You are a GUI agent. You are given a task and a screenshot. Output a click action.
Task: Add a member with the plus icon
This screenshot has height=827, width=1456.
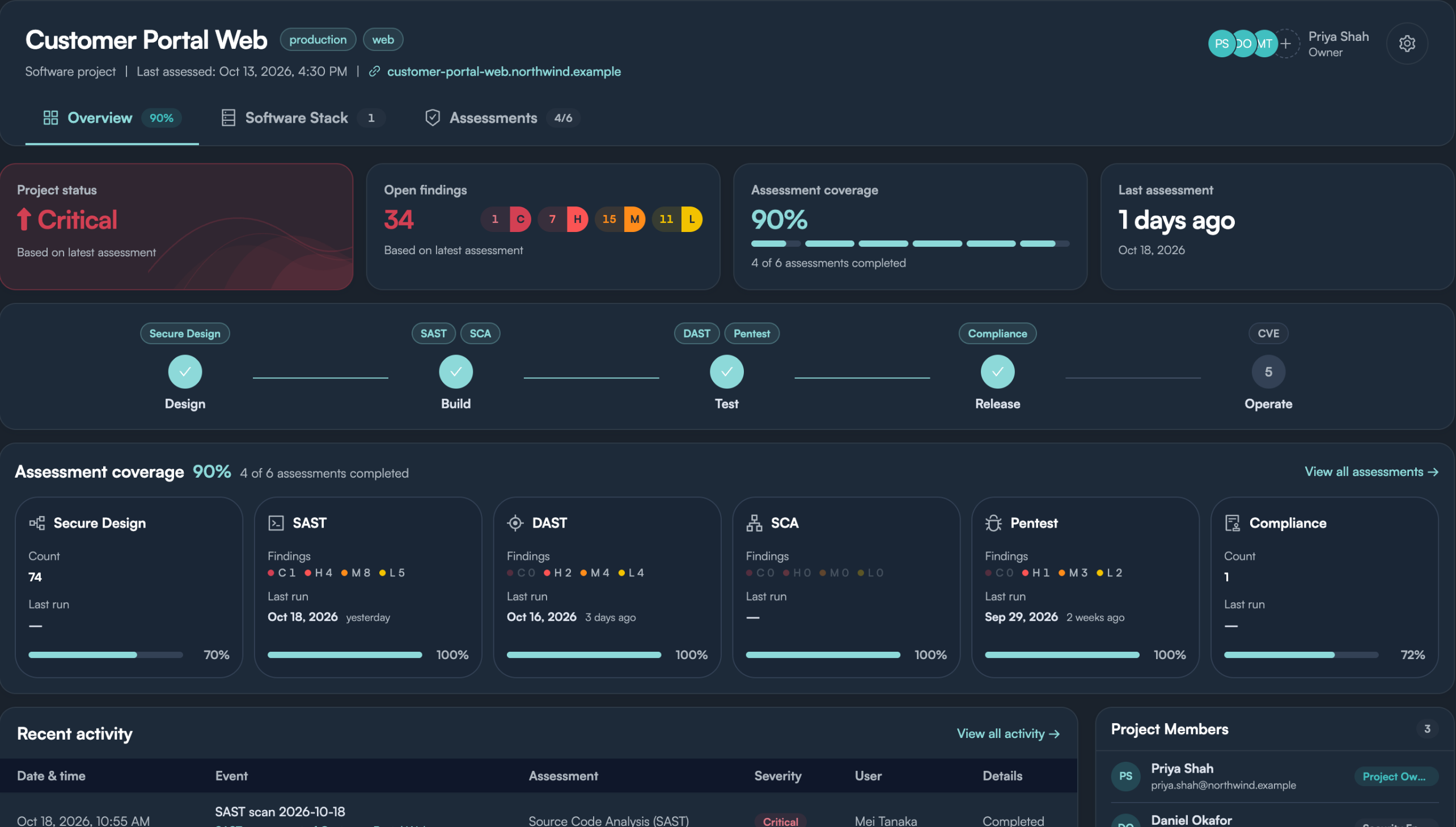click(x=1286, y=44)
